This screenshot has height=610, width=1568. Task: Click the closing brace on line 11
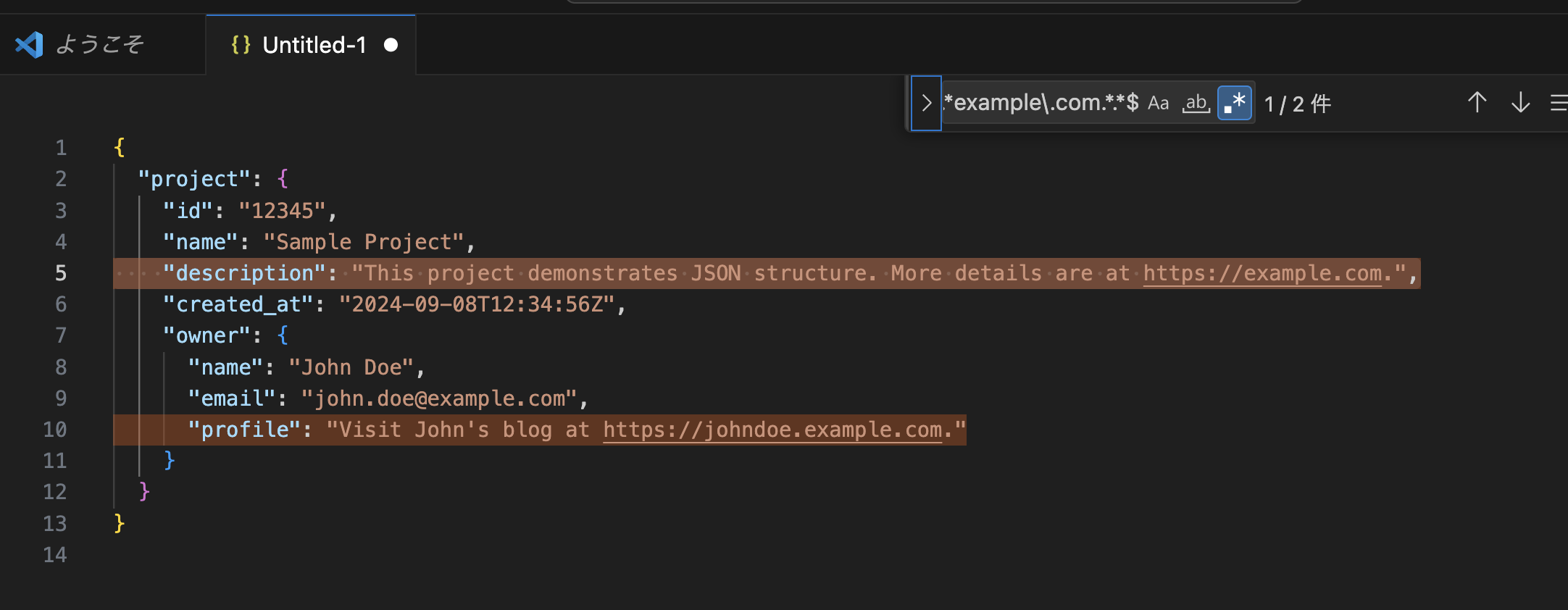click(170, 461)
